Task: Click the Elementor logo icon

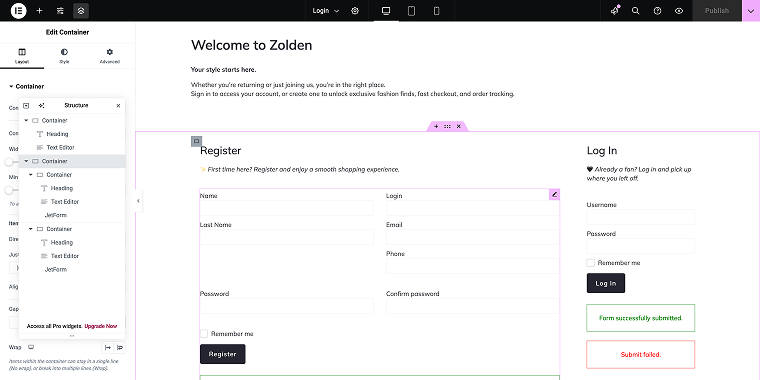Action: (18, 10)
